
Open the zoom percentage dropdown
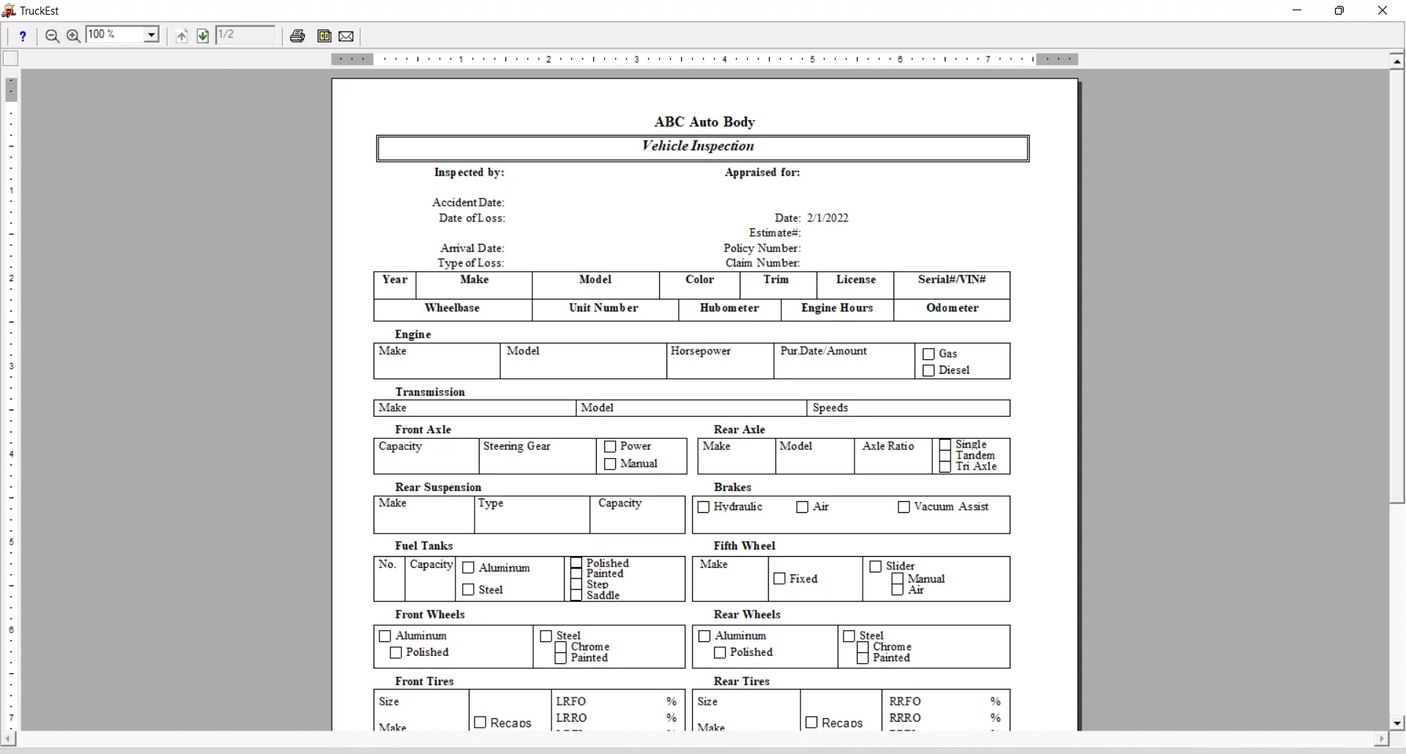[151, 34]
